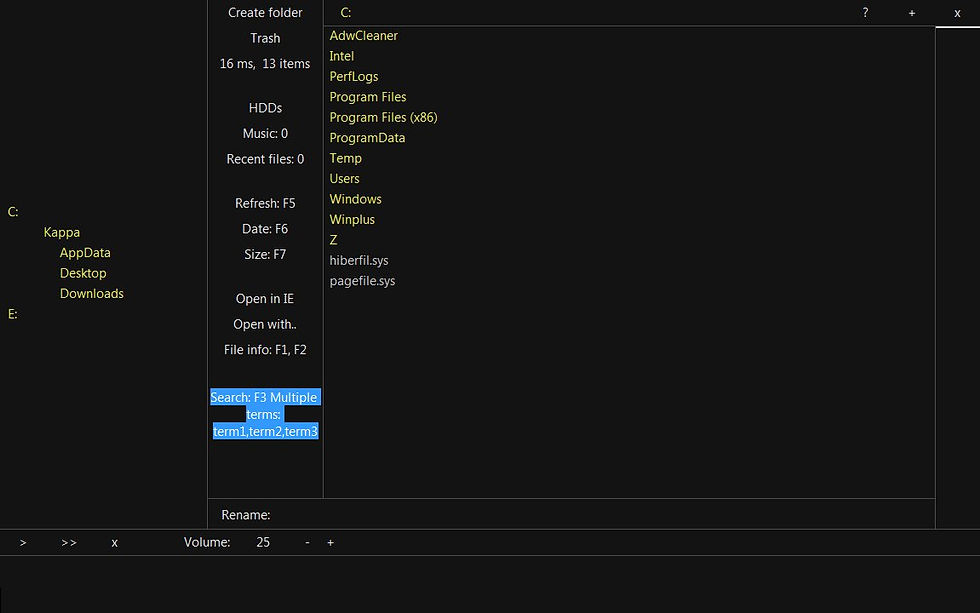
Task: Open the Users folder
Action: 344,179
